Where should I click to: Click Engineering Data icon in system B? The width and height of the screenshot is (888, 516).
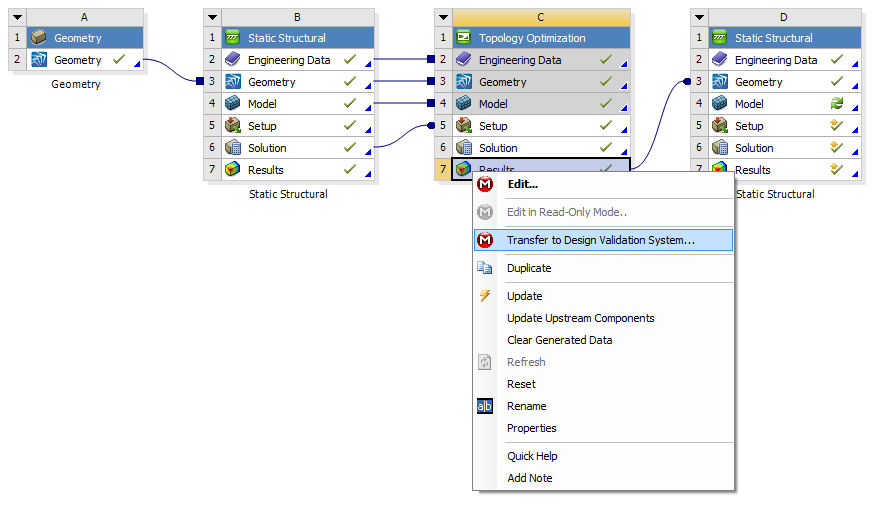tap(233, 59)
